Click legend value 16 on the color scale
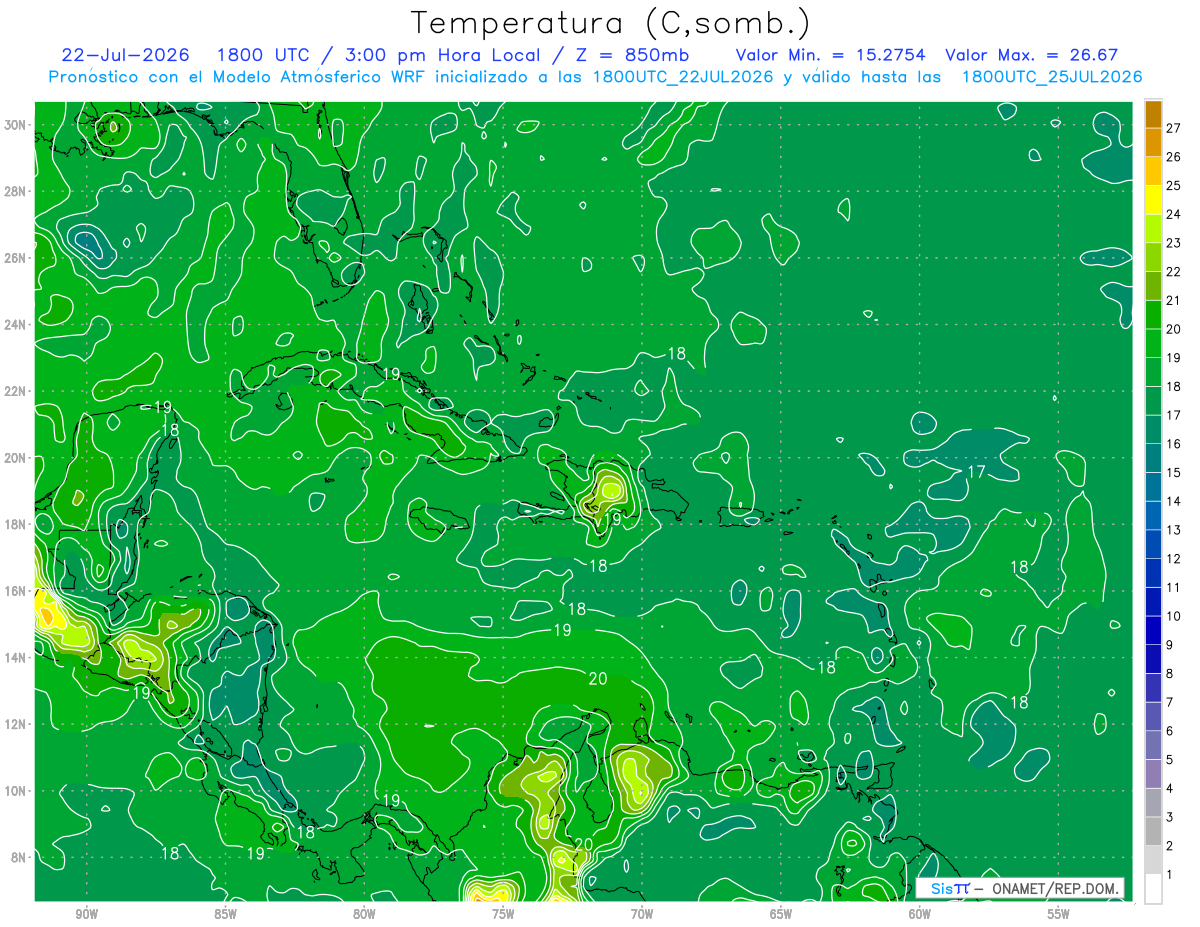Viewport: 1200px width, 927px height. coord(1174,444)
